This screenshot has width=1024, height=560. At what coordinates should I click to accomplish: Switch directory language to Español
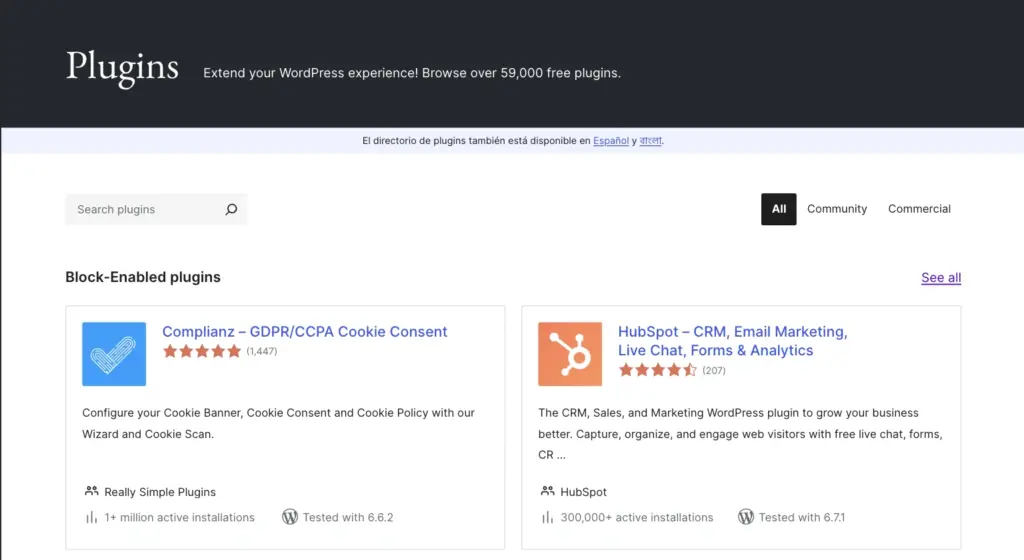pyautogui.click(x=611, y=140)
